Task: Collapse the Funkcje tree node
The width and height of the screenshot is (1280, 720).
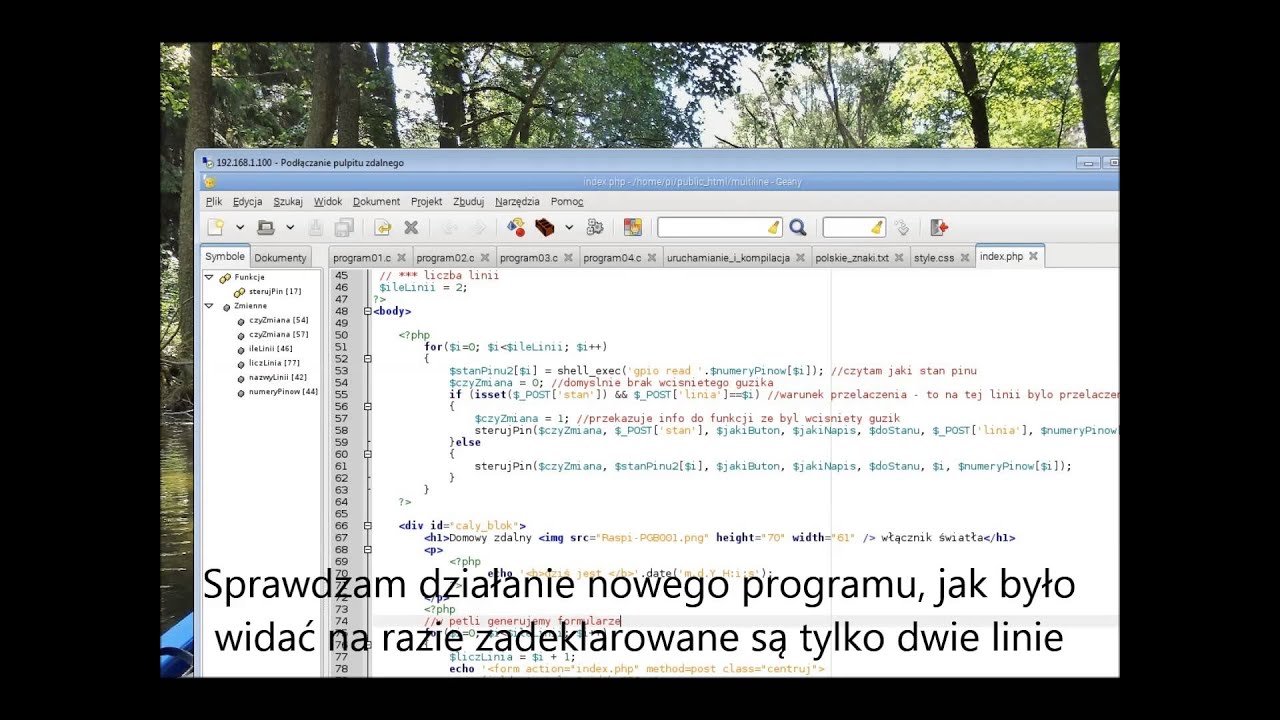Action: tap(209, 277)
